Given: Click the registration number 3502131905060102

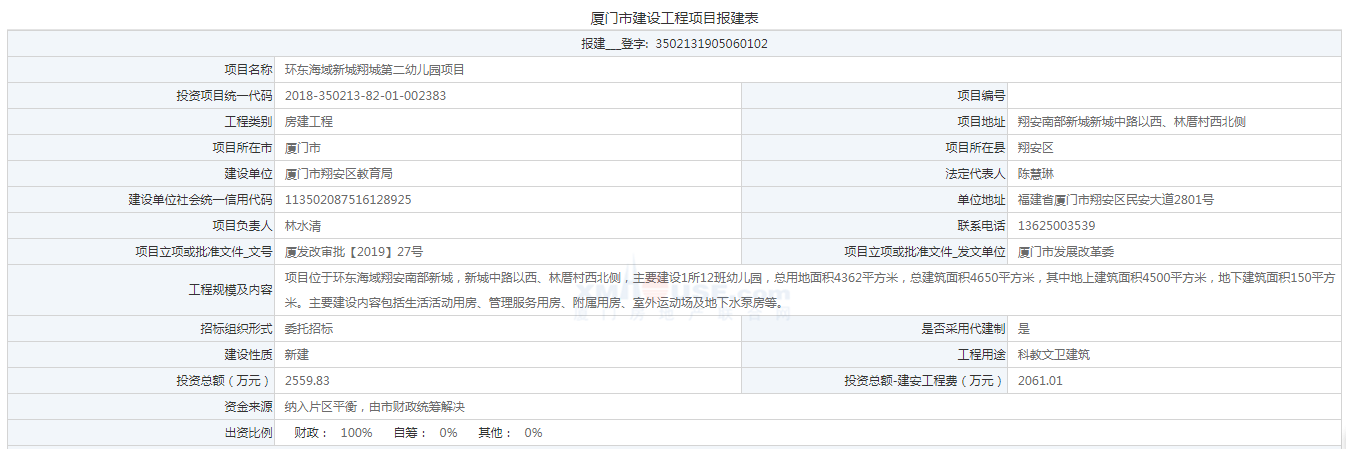Looking at the screenshot, I should coord(711,44).
